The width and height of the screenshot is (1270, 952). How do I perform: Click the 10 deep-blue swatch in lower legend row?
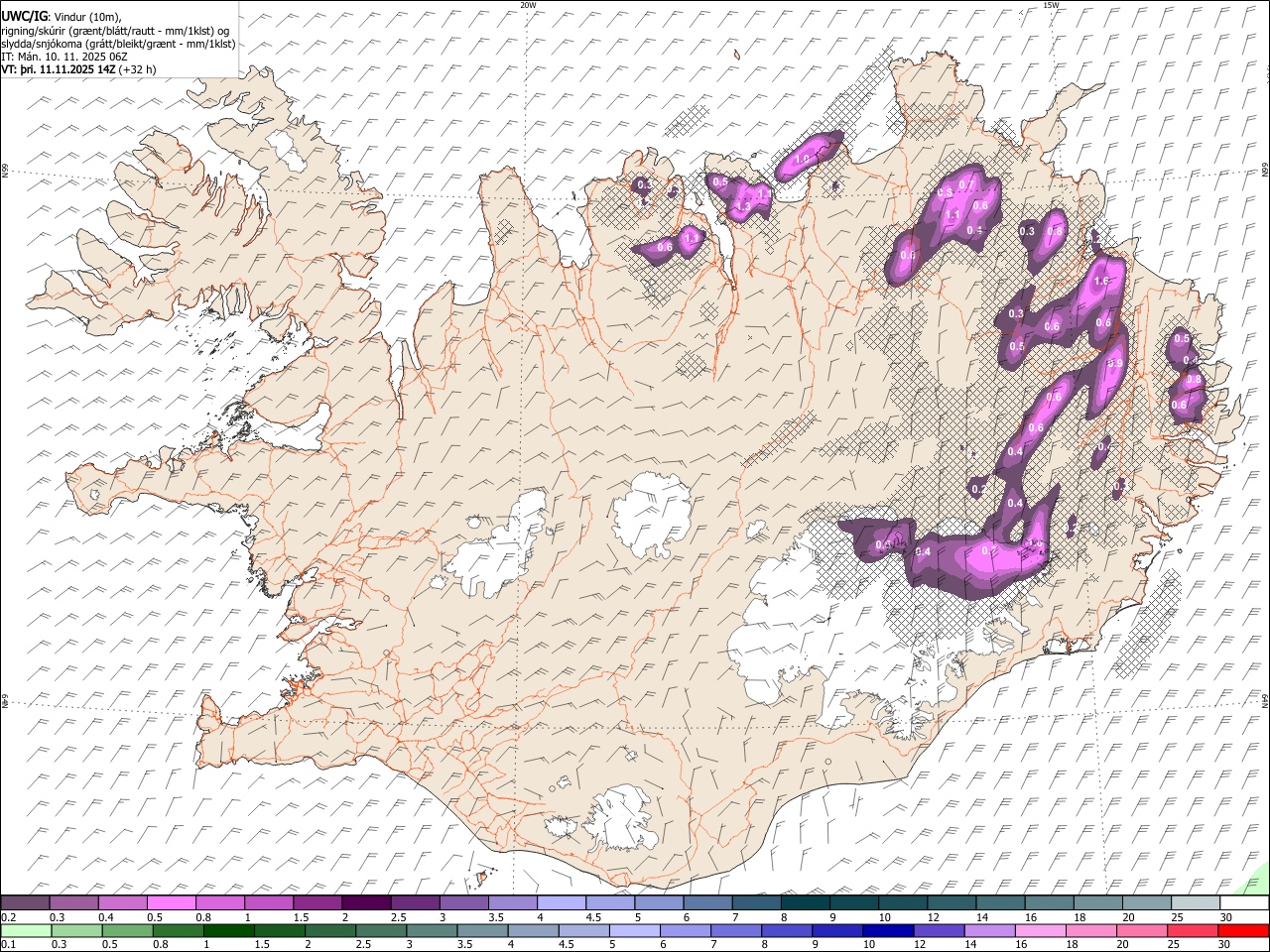click(x=887, y=930)
